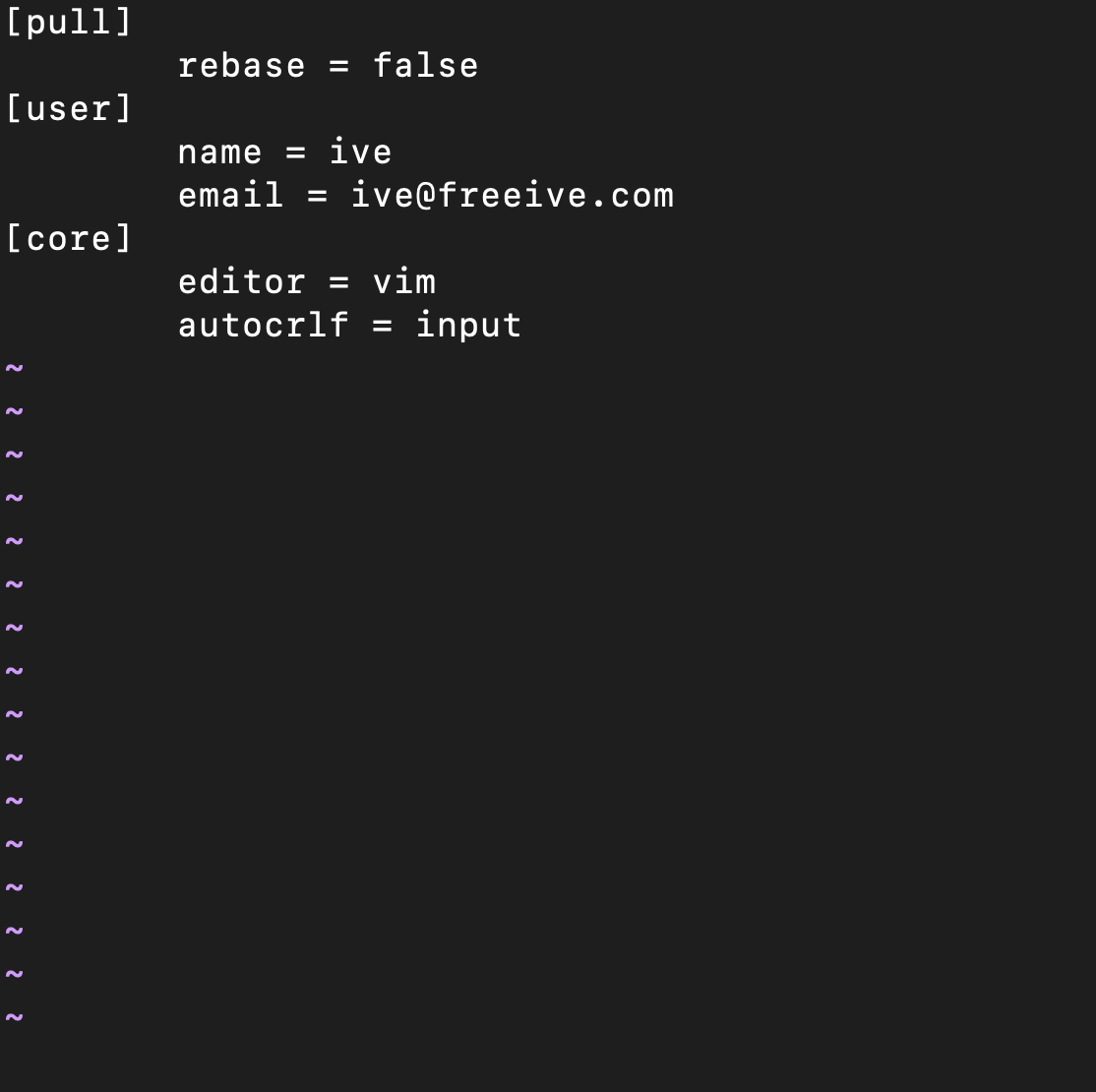1096x1092 pixels.
Task: Place cursor on the name key
Action: tap(220, 153)
